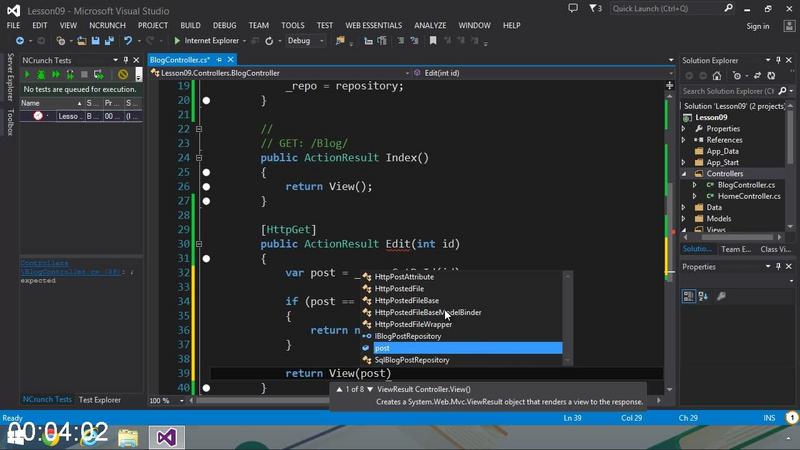Viewport: 800px width, 450px height.
Task: Click the Toggle Bookmark toolbar icon
Action: point(433,41)
